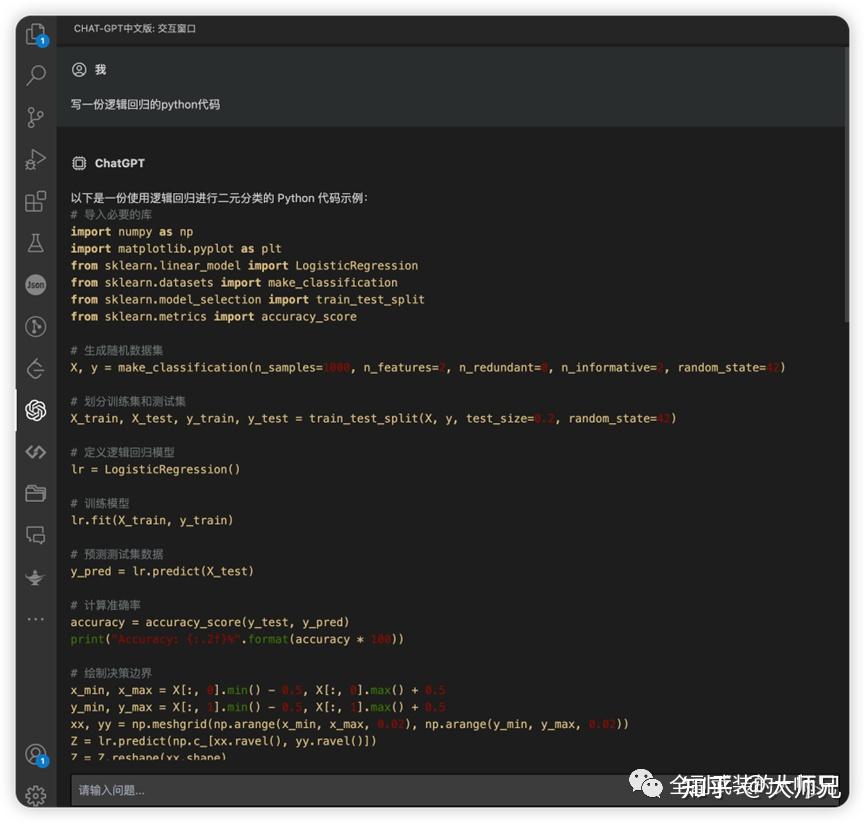Open Run and Debug view

tap(36, 159)
